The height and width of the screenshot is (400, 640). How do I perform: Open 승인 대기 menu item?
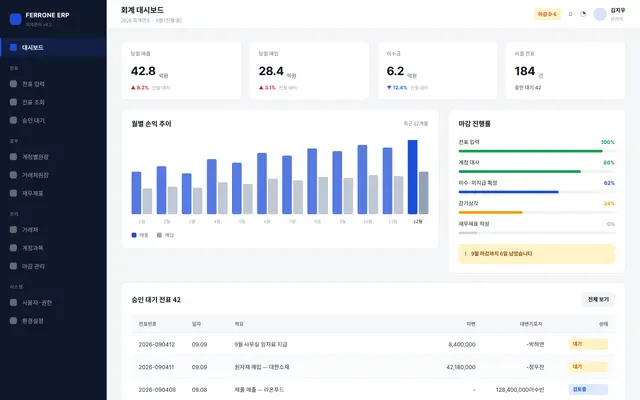point(53,120)
